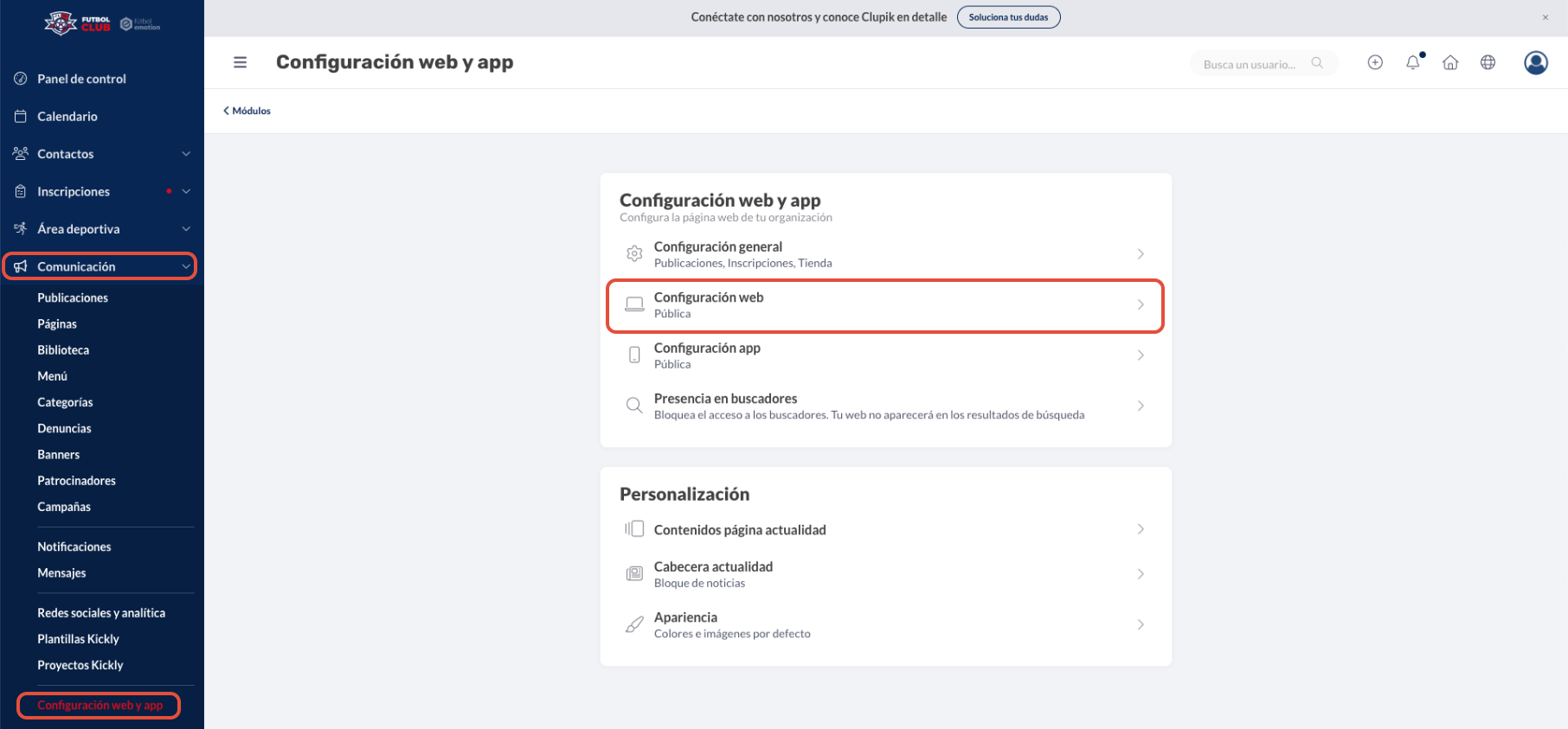The height and width of the screenshot is (729, 1568).
Task: Click the plus circle add icon
Action: pyautogui.click(x=1375, y=62)
